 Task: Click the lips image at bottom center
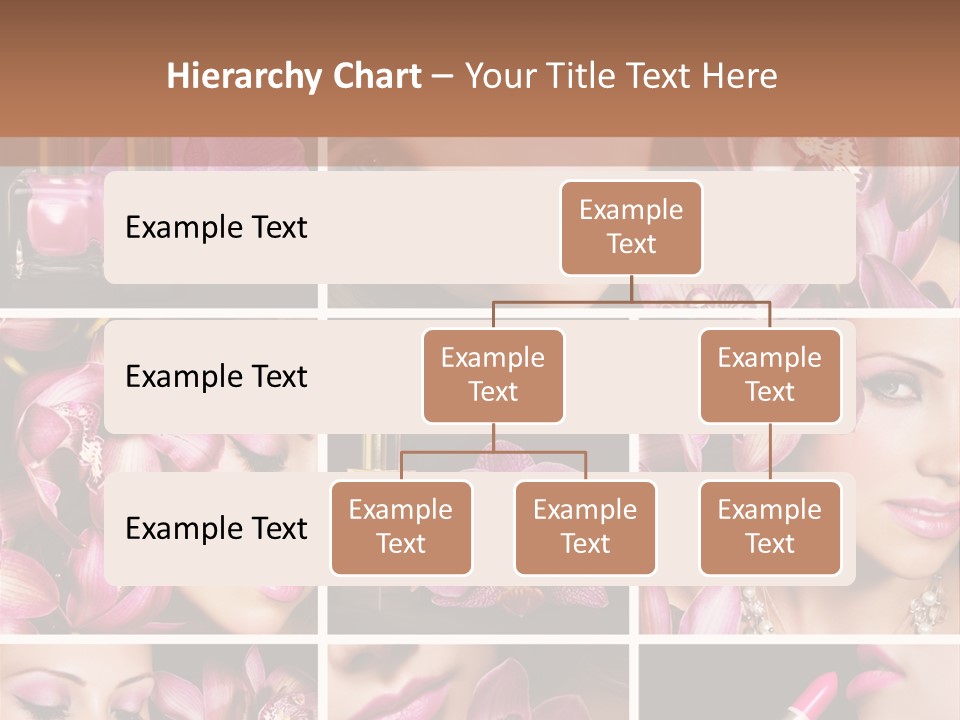click(470, 688)
